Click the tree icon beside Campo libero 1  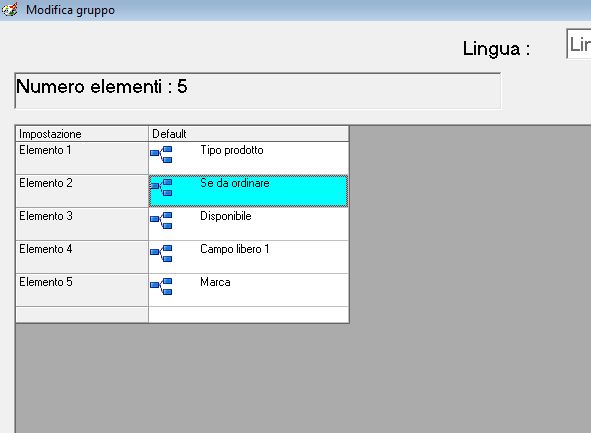pos(161,253)
